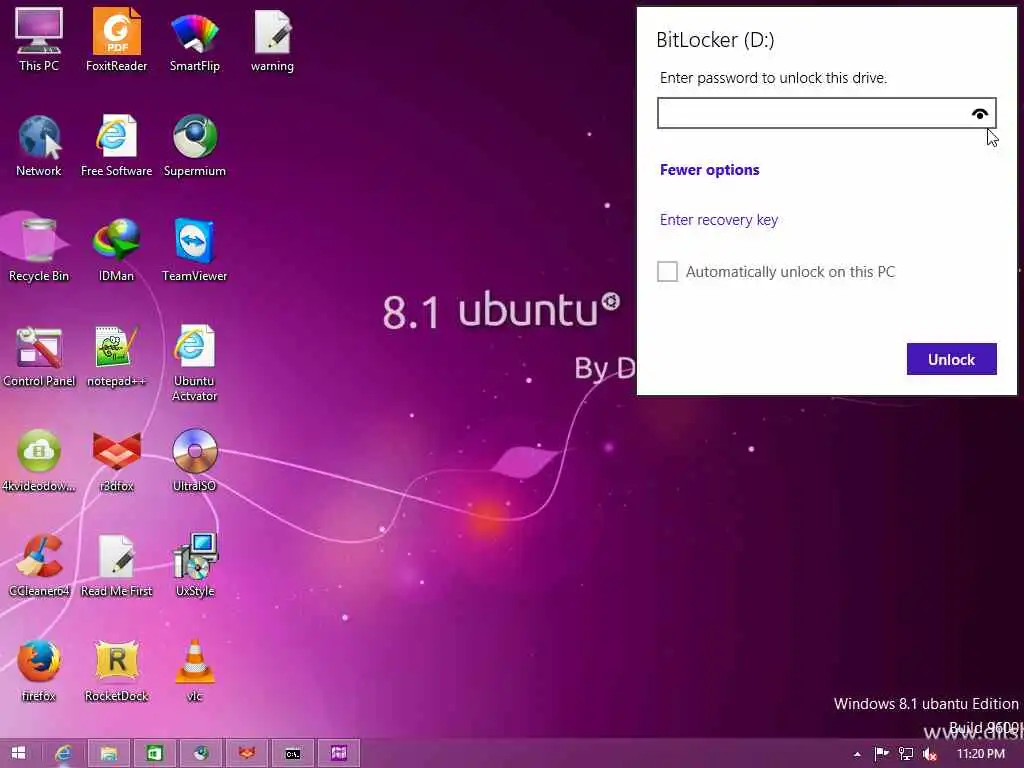Select the Read Me First file icon
1024x768 pixels.
pos(116,566)
